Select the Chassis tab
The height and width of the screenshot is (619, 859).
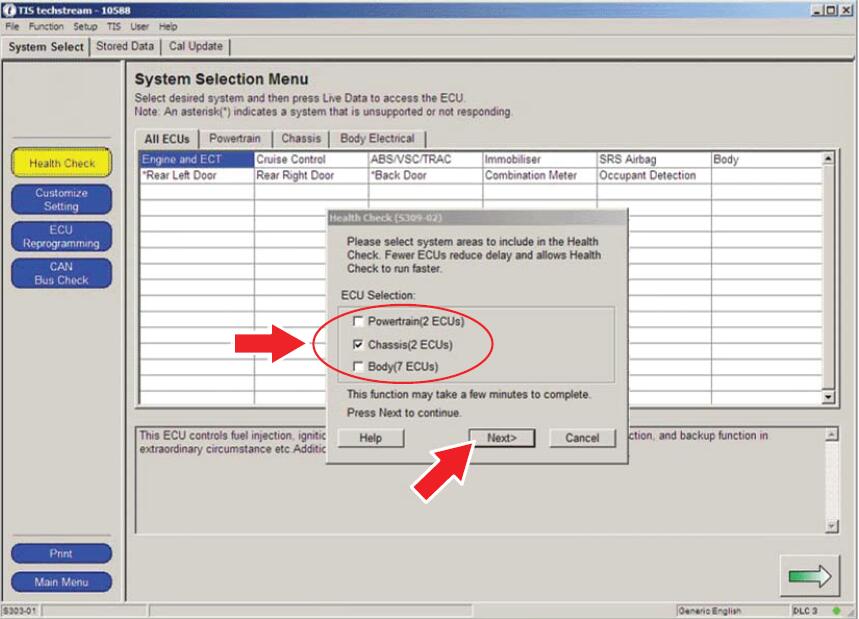(301, 138)
